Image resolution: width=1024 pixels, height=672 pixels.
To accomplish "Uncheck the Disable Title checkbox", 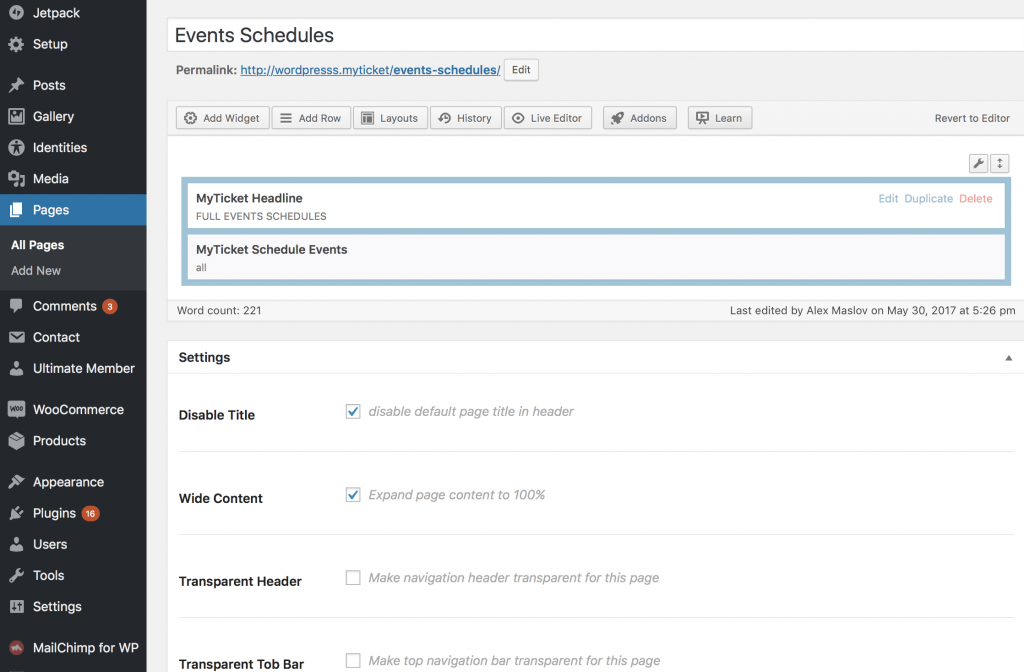I will [x=353, y=411].
